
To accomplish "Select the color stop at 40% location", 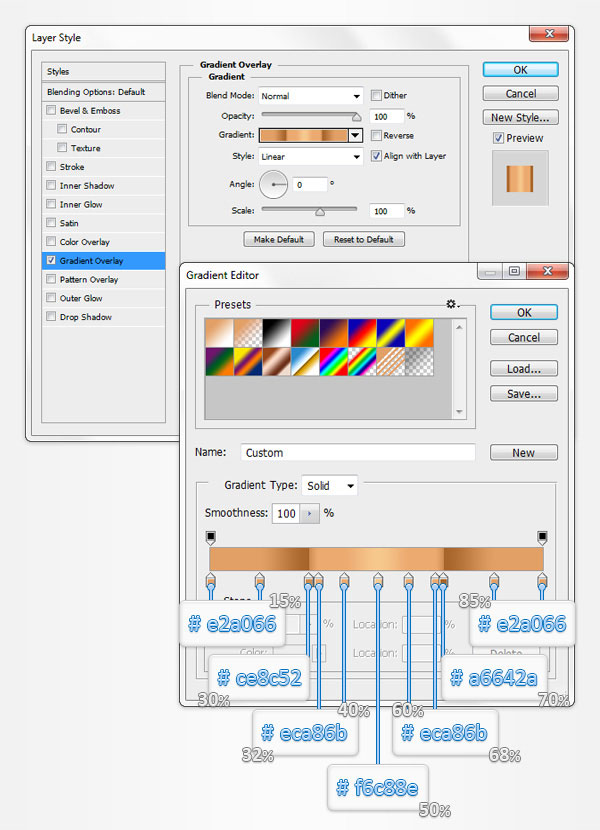I will (x=344, y=580).
